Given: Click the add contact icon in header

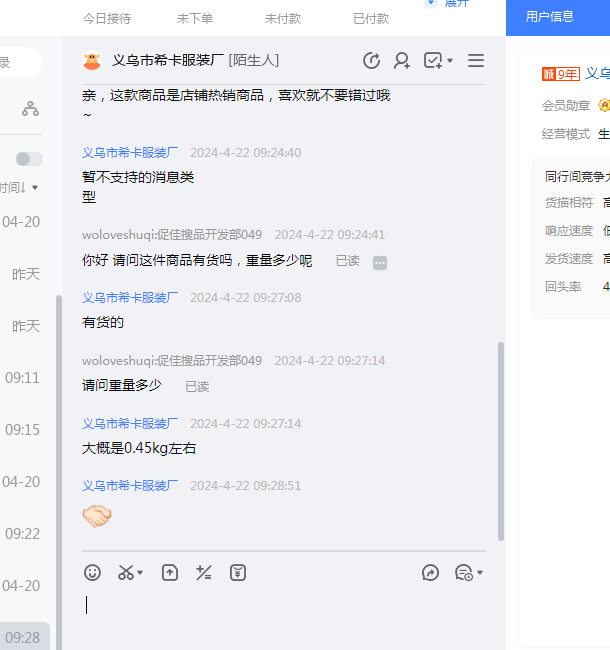Looking at the screenshot, I should click(x=402, y=61).
